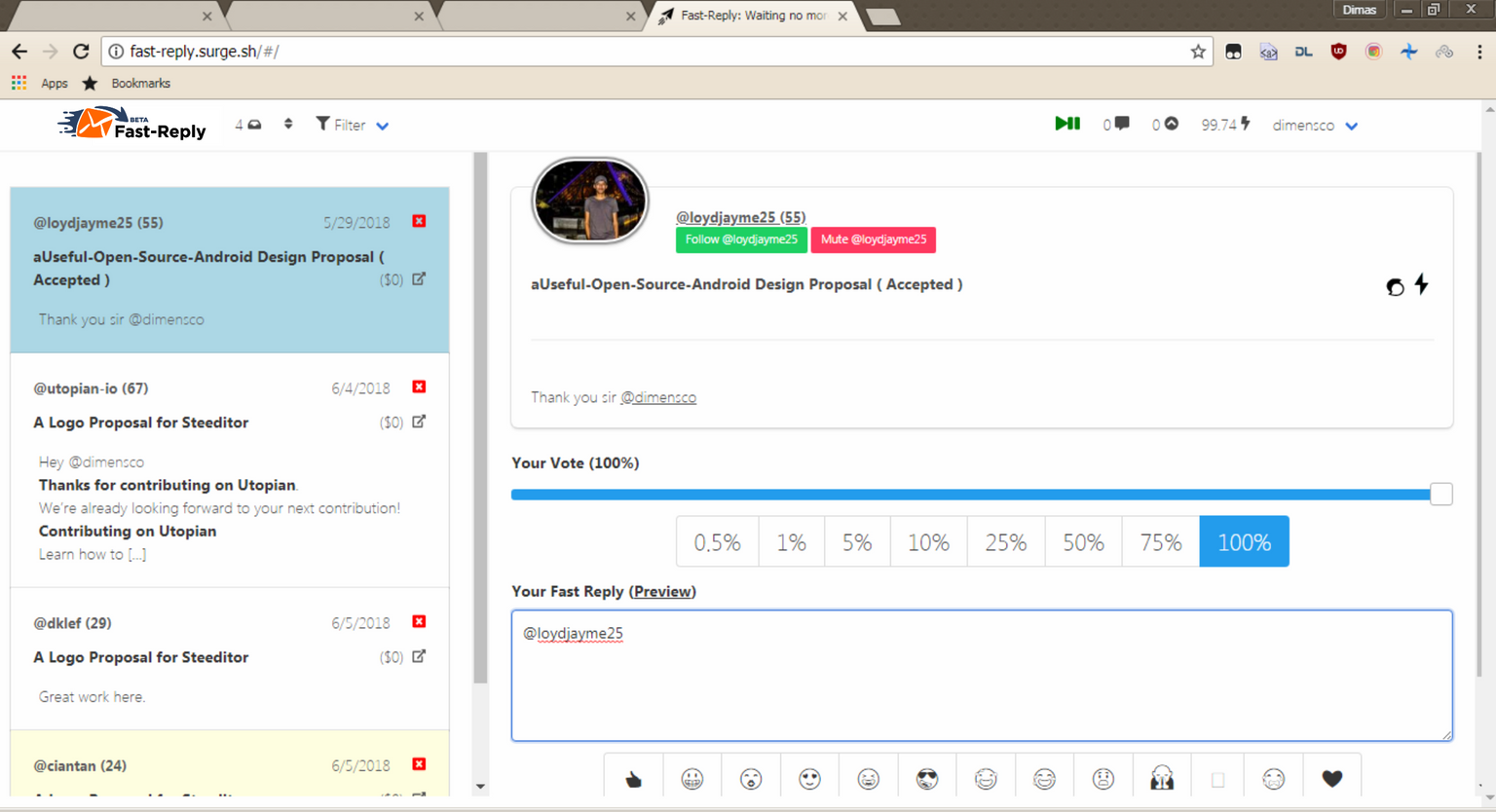
Task: Click the vote percentage slider handle
Action: (1441, 494)
